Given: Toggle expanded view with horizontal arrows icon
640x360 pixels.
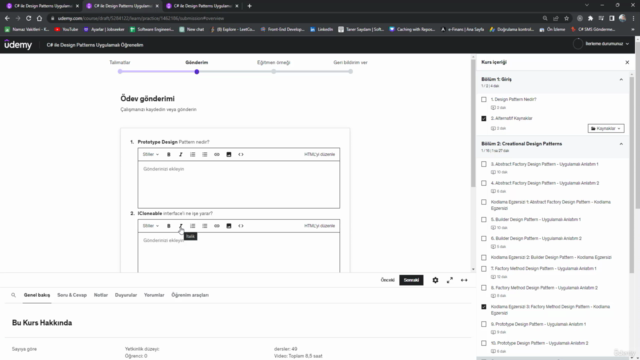Looking at the screenshot, I should [464, 280].
